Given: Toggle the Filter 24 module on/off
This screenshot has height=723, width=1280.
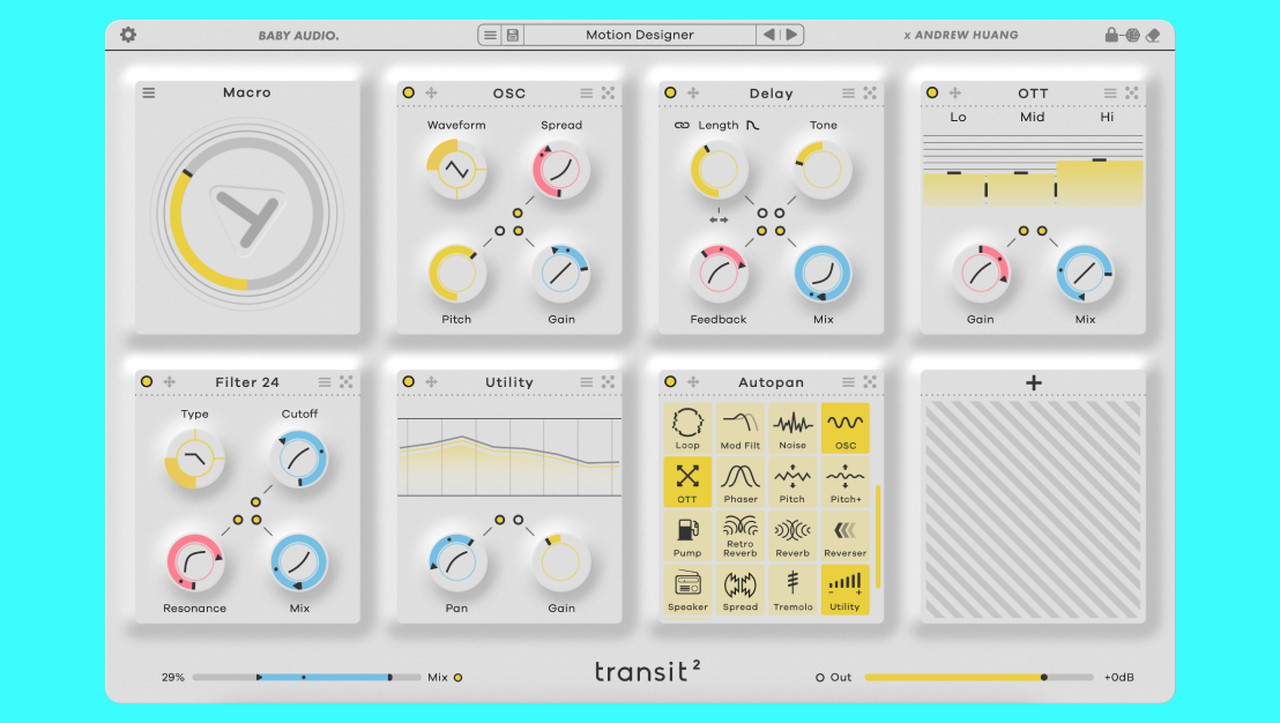Looking at the screenshot, I should pos(146,382).
